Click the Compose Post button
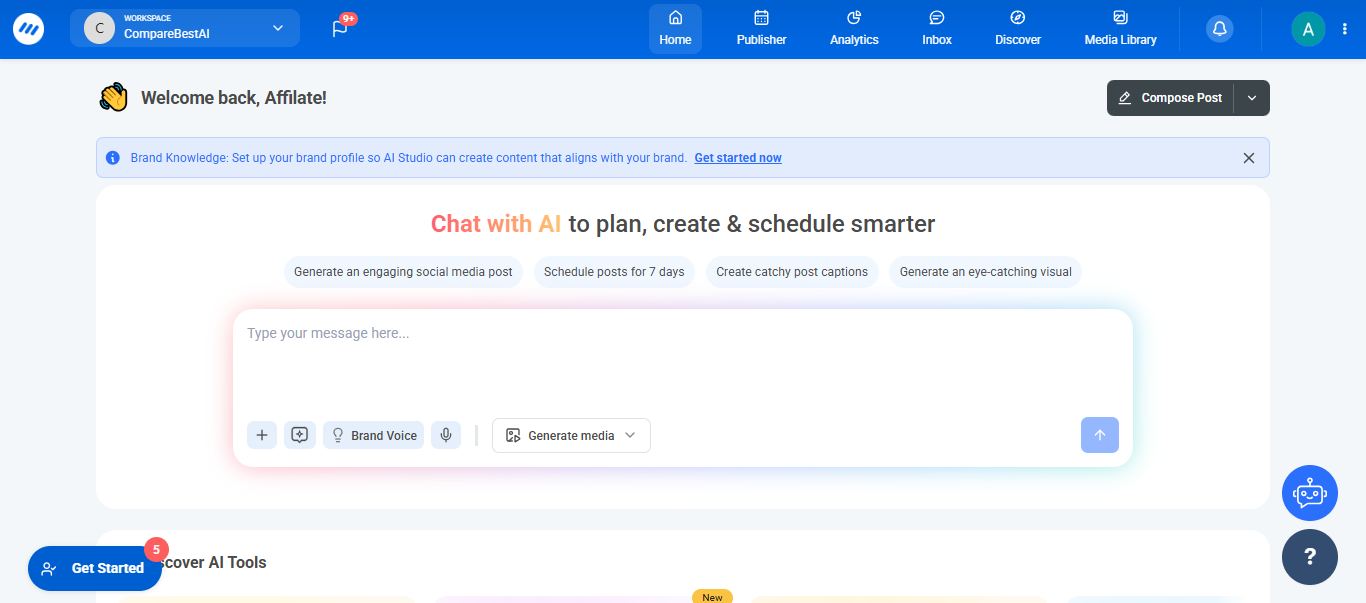The width and height of the screenshot is (1366, 603). (1170, 98)
